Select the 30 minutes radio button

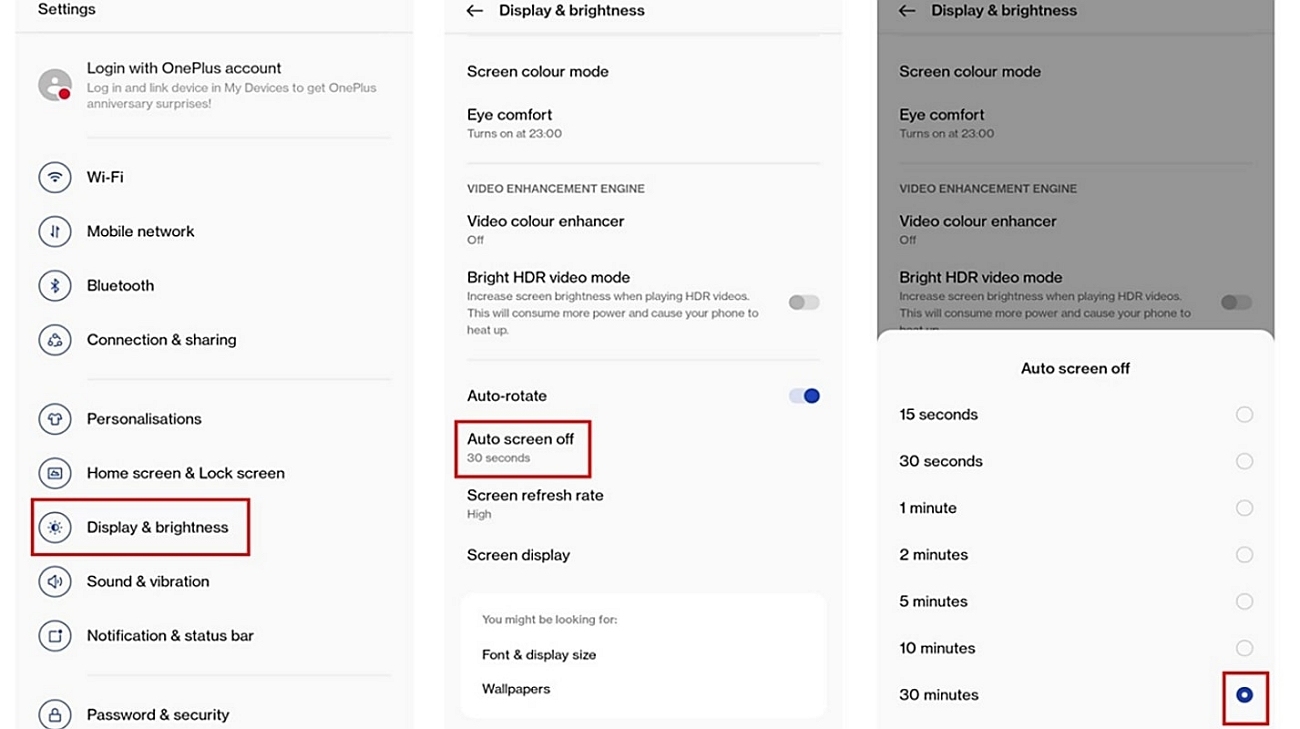pos(1244,695)
